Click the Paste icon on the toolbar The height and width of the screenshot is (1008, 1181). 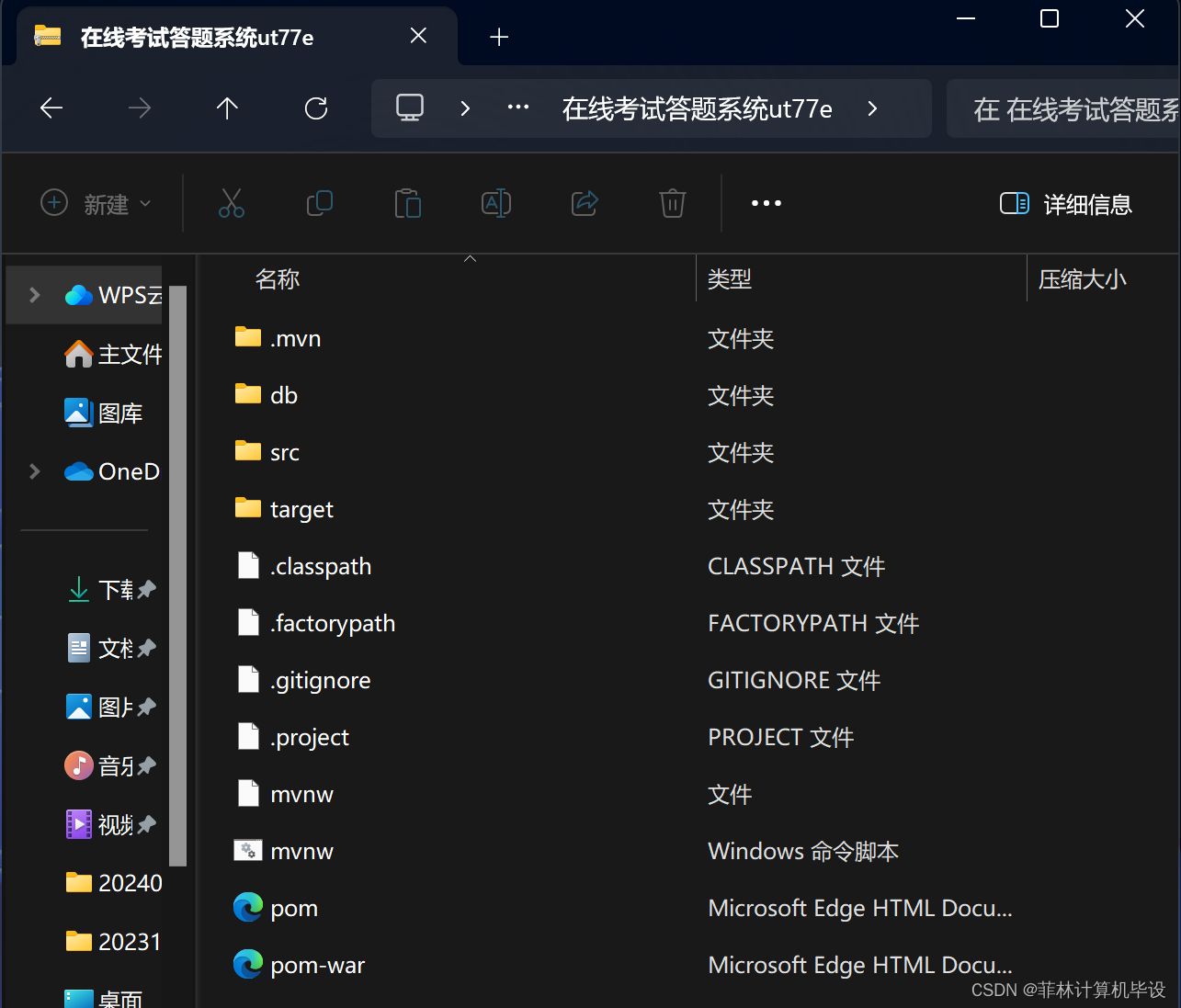click(407, 203)
